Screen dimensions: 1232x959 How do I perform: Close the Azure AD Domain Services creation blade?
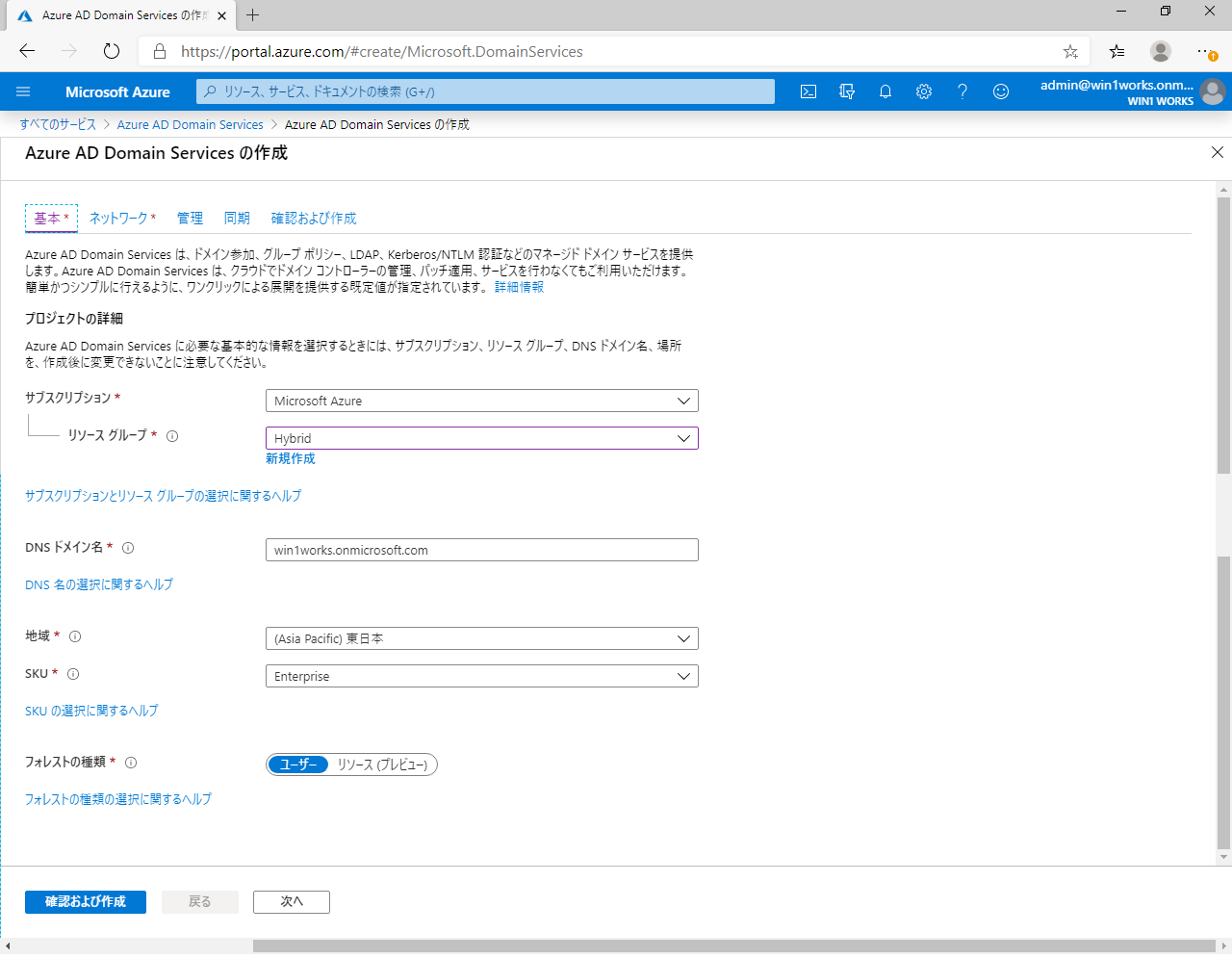pyautogui.click(x=1218, y=152)
